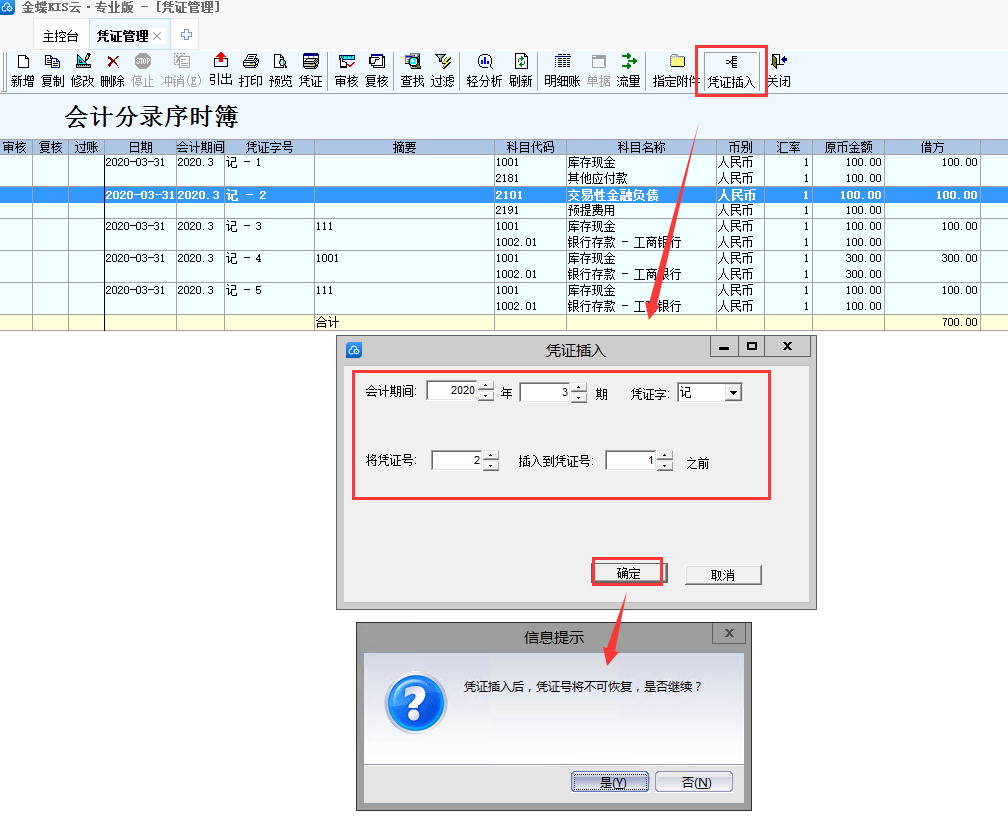The width and height of the screenshot is (1008, 840).
Task: Click the 过滤 (Filter) toolbar icon
Action: click(x=442, y=70)
